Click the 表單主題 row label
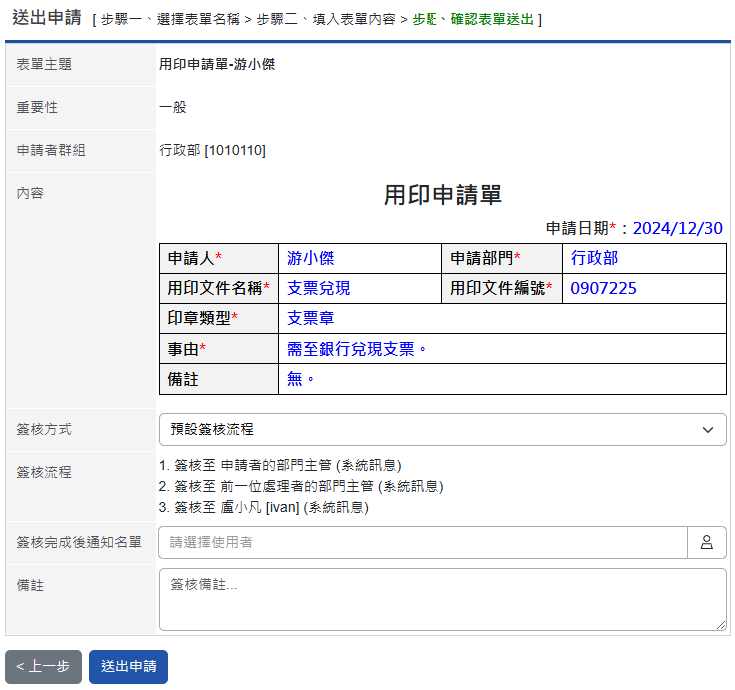 pos(44,64)
